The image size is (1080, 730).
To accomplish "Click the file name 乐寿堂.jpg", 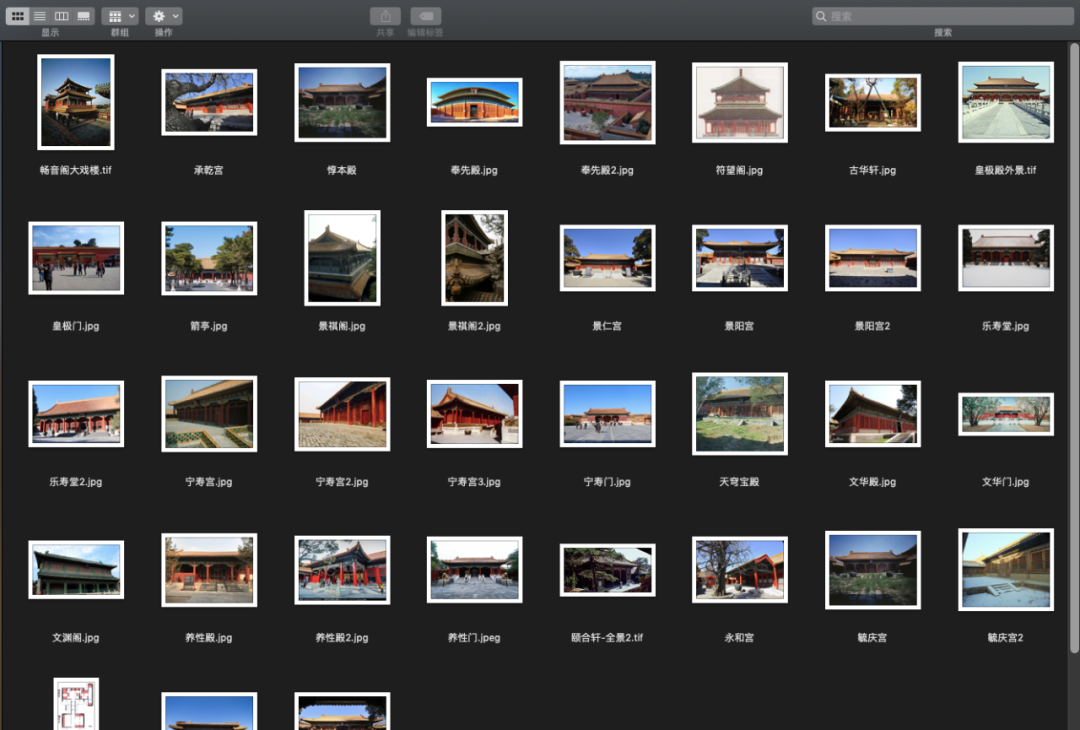I will pos(1006,326).
